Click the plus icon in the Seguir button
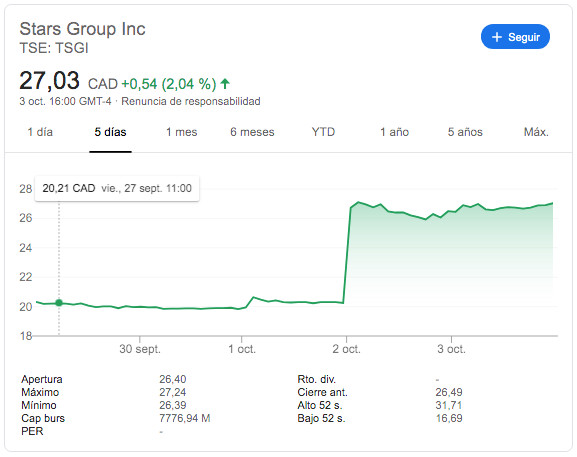Screen dimensions: 577x457 pyautogui.click(x=497, y=37)
